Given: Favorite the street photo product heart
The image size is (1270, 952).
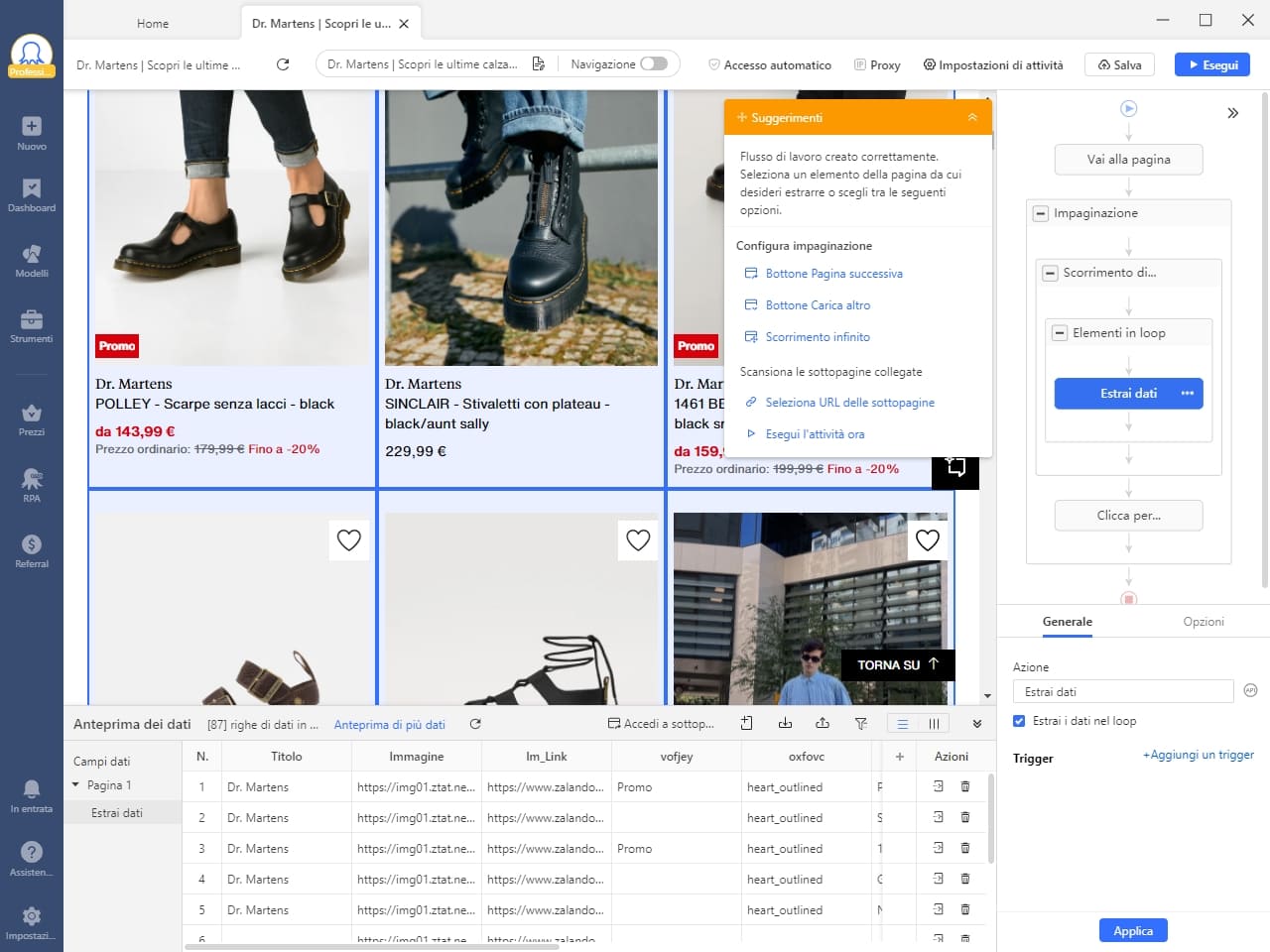Looking at the screenshot, I should coord(928,540).
